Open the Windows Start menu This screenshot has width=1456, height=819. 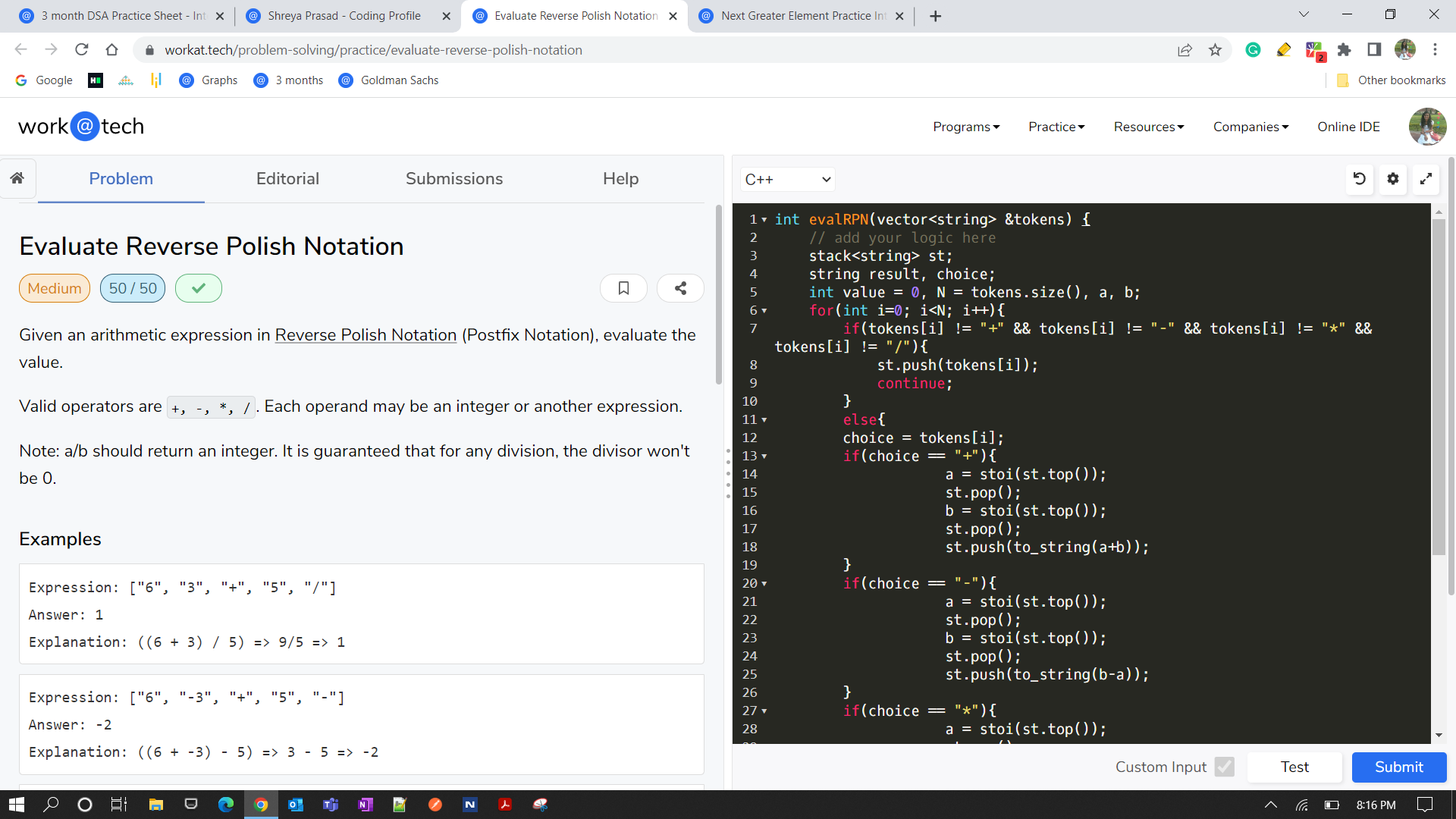click(x=17, y=805)
